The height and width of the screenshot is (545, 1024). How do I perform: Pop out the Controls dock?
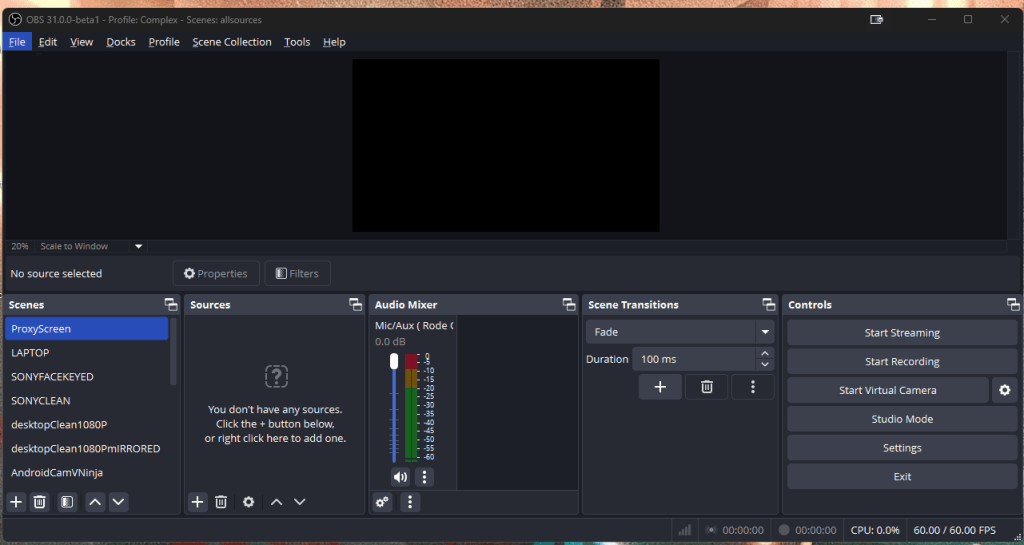coord(1013,304)
